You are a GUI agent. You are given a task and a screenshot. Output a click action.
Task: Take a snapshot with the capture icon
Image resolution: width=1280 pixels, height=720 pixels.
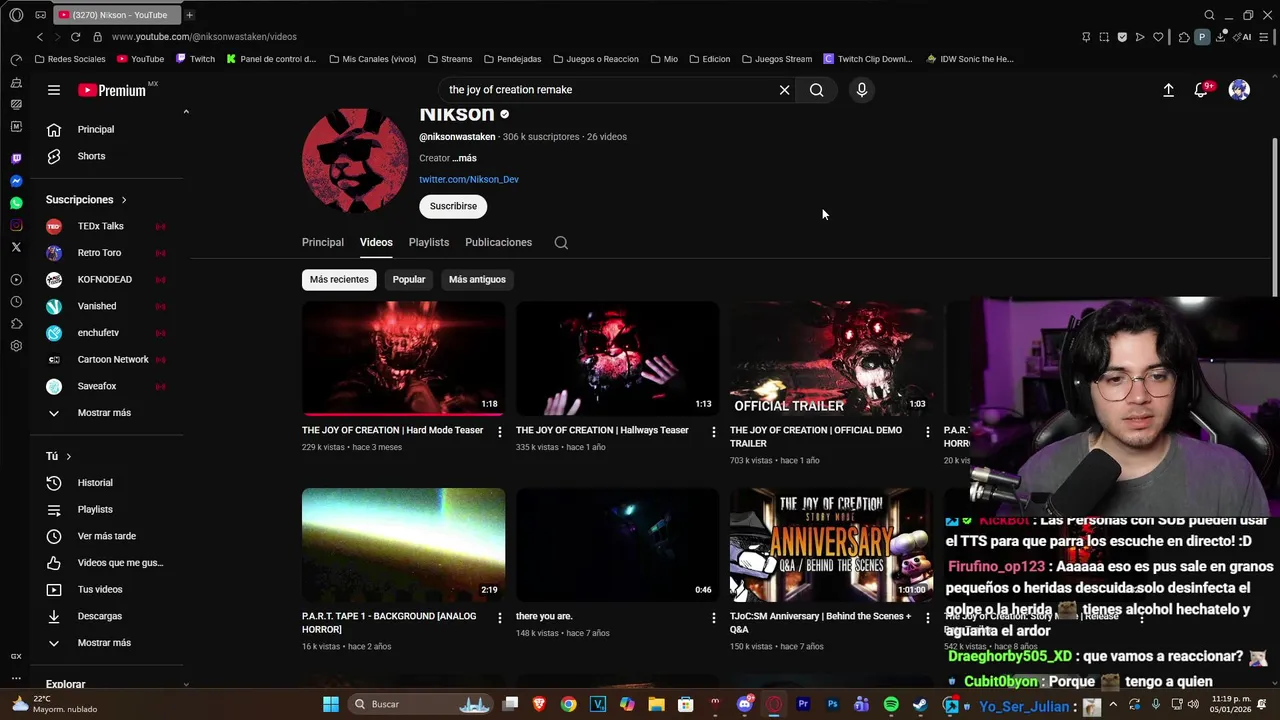point(1104,37)
